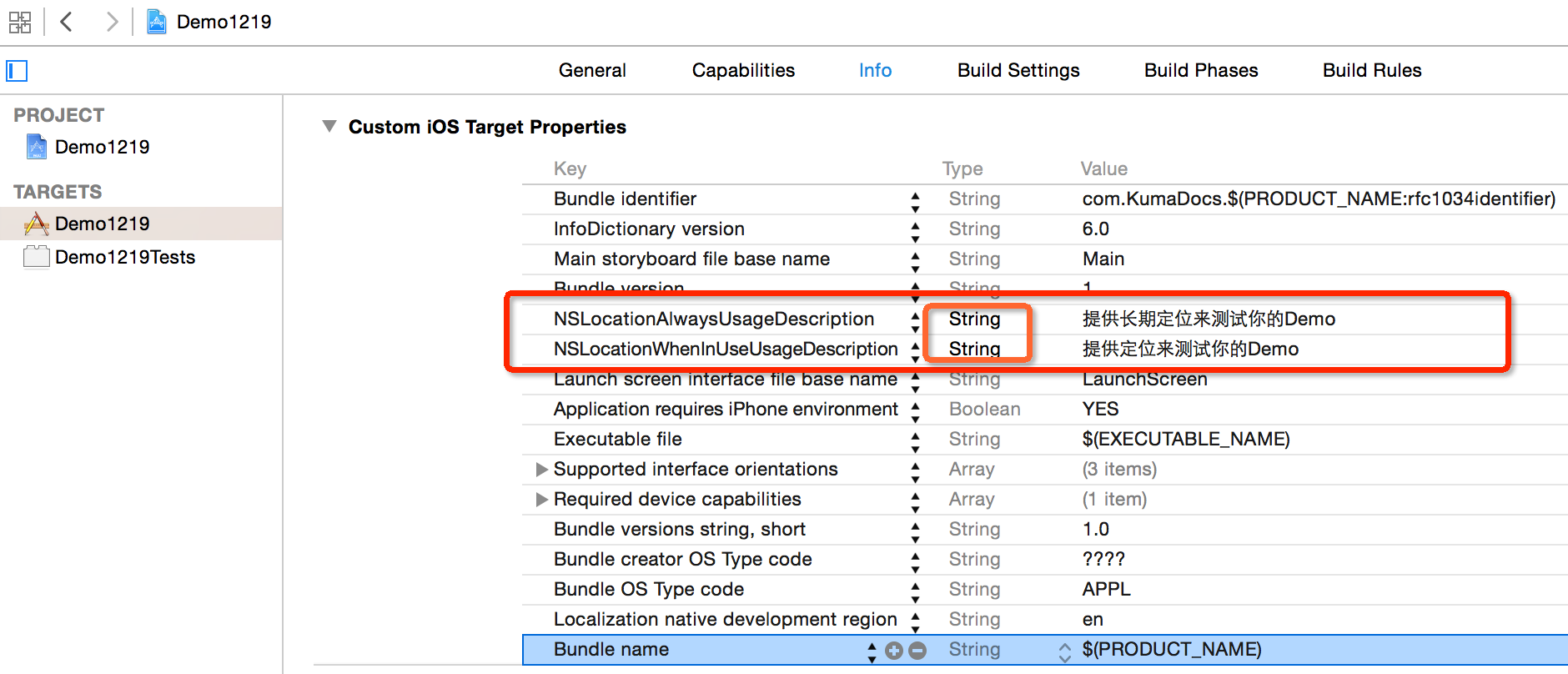This screenshot has height=674, width=1568.
Task: Edit the NSLocationAlwaysUsageDescription value
Action: [x=1208, y=319]
